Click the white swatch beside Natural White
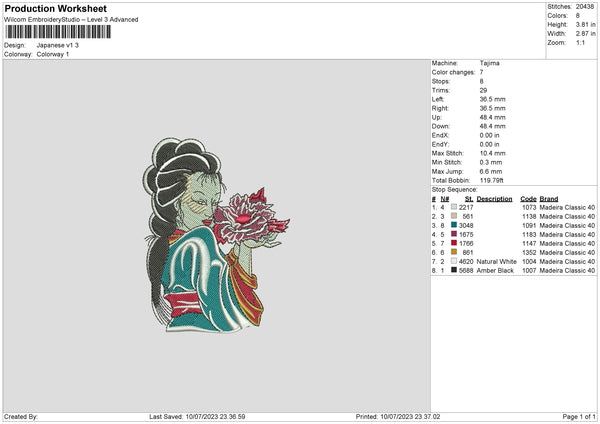This screenshot has height=424, width=600. pyautogui.click(x=454, y=261)
